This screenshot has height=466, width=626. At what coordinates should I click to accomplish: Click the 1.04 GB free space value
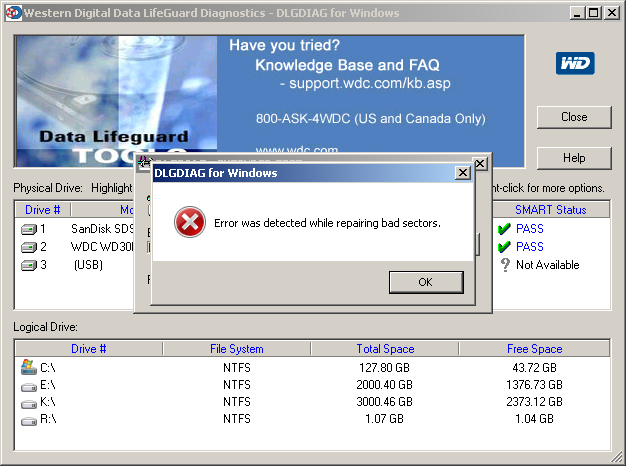[x=535, y=419]
